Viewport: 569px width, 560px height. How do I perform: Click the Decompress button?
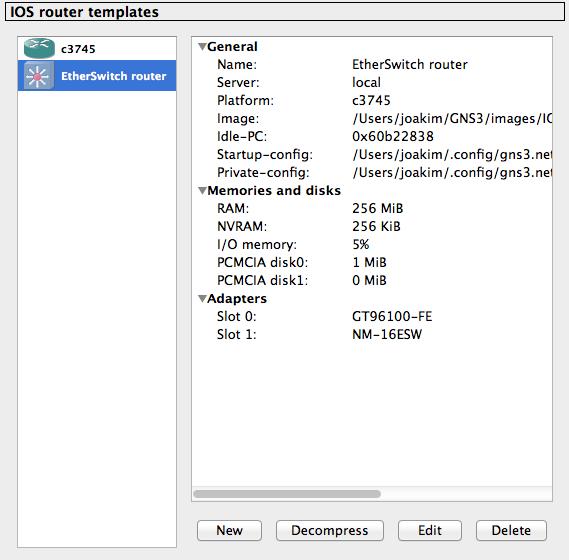pos(329,530)
